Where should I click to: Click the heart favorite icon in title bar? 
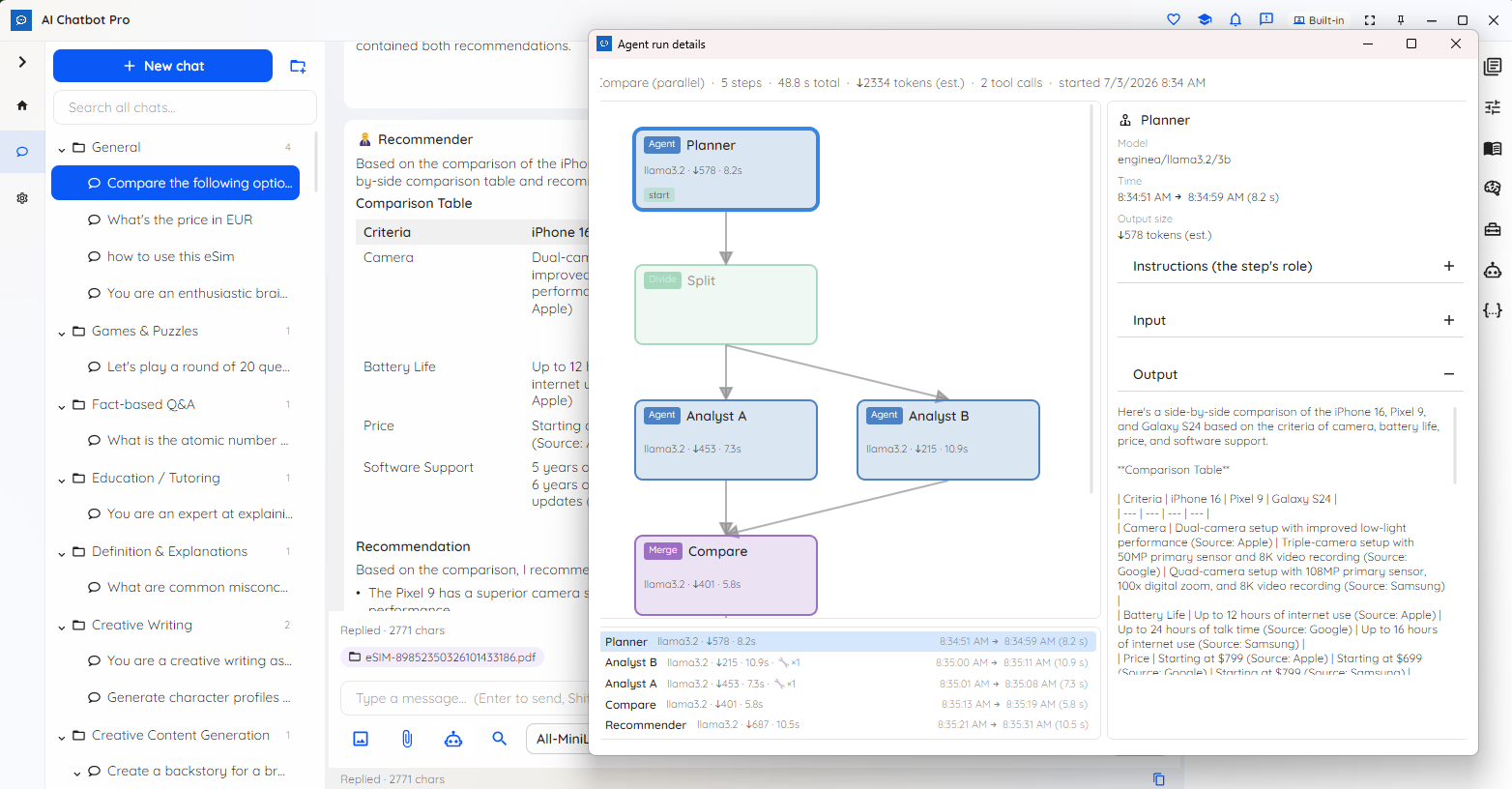(1174, 19)
